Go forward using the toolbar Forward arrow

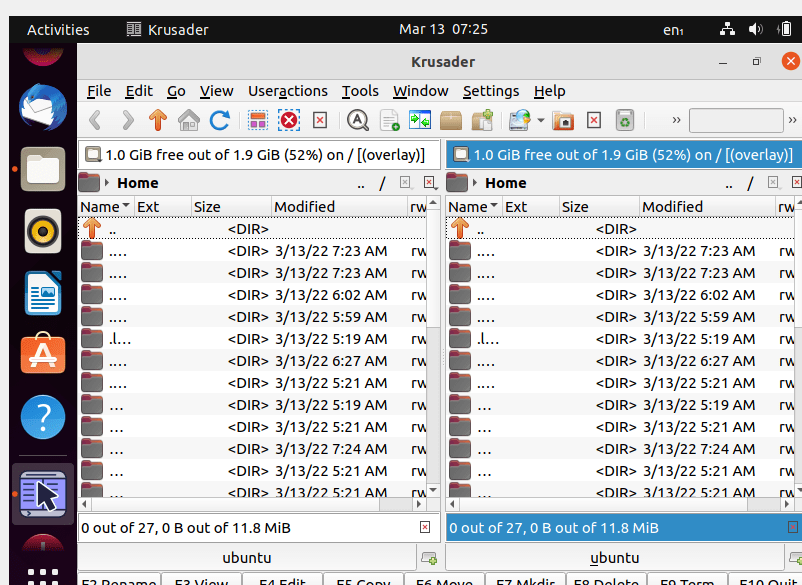tap(127, 121)
